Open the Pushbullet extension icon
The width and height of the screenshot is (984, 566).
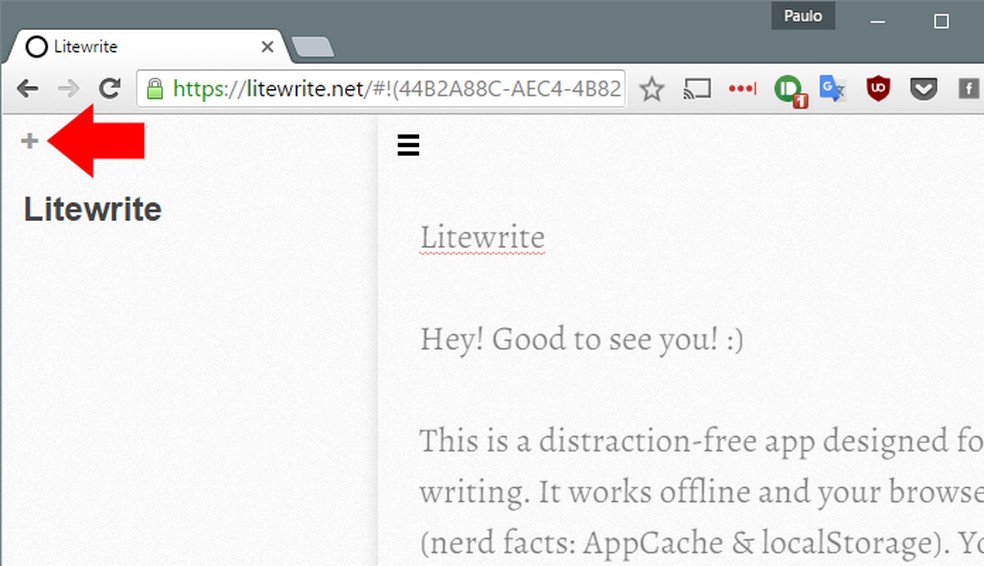(788, 90)
